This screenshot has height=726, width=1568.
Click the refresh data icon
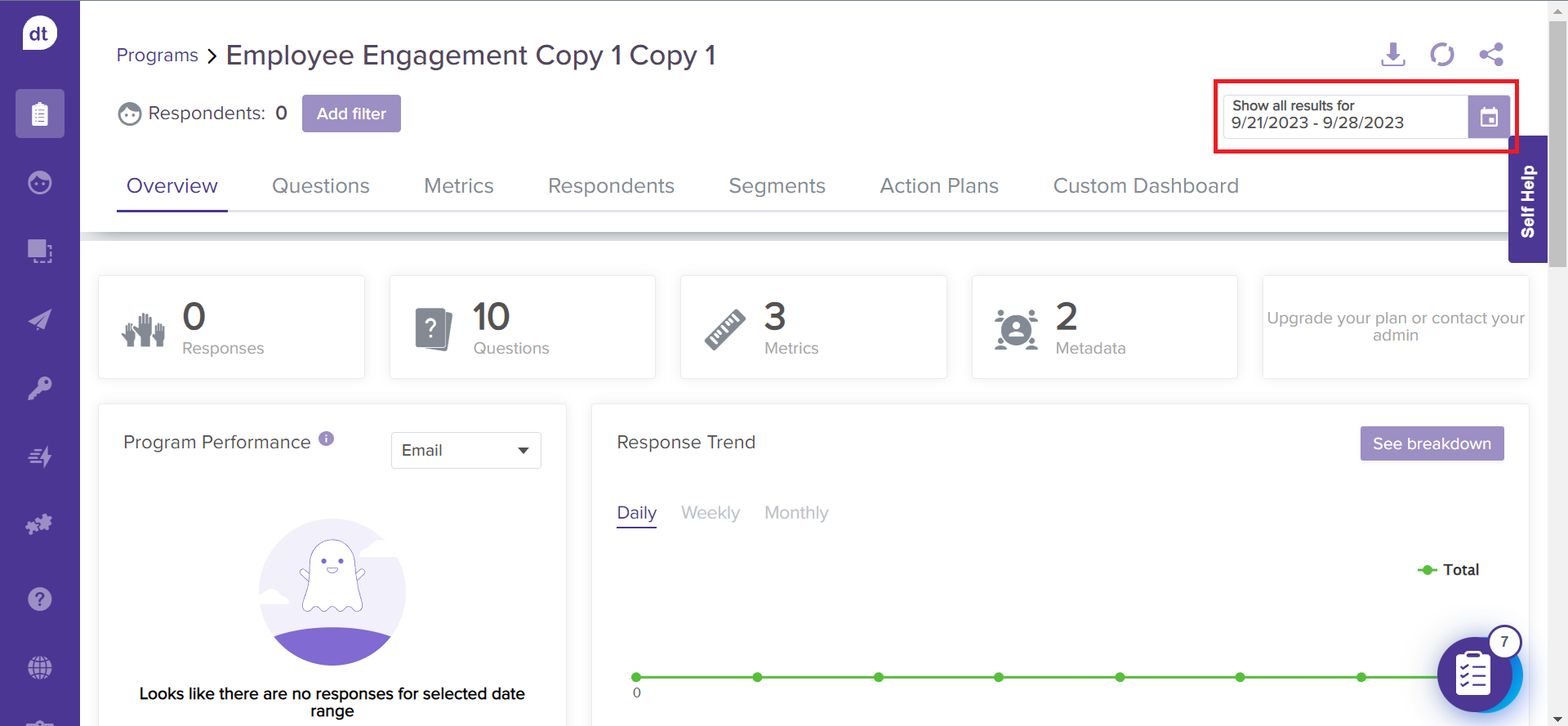(x=1441, y=55)
